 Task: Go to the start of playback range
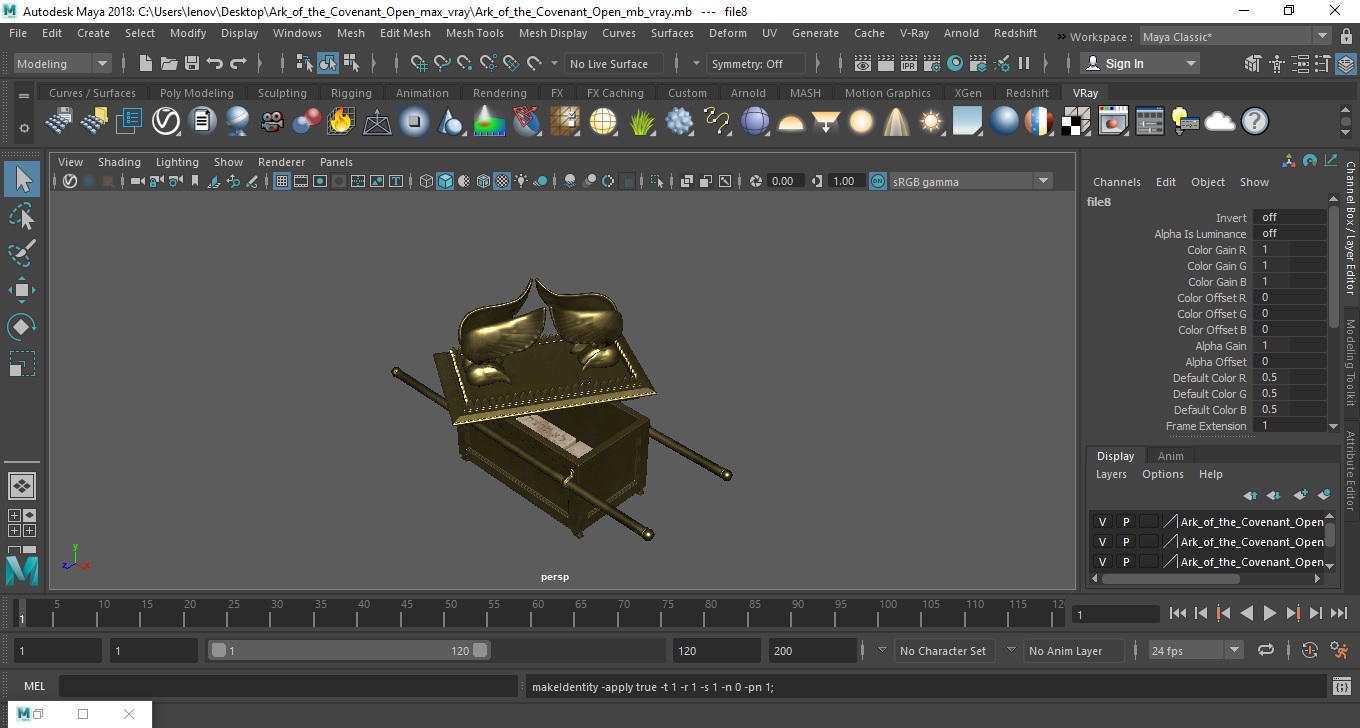pyautogui.click(x=1177, y=613)
